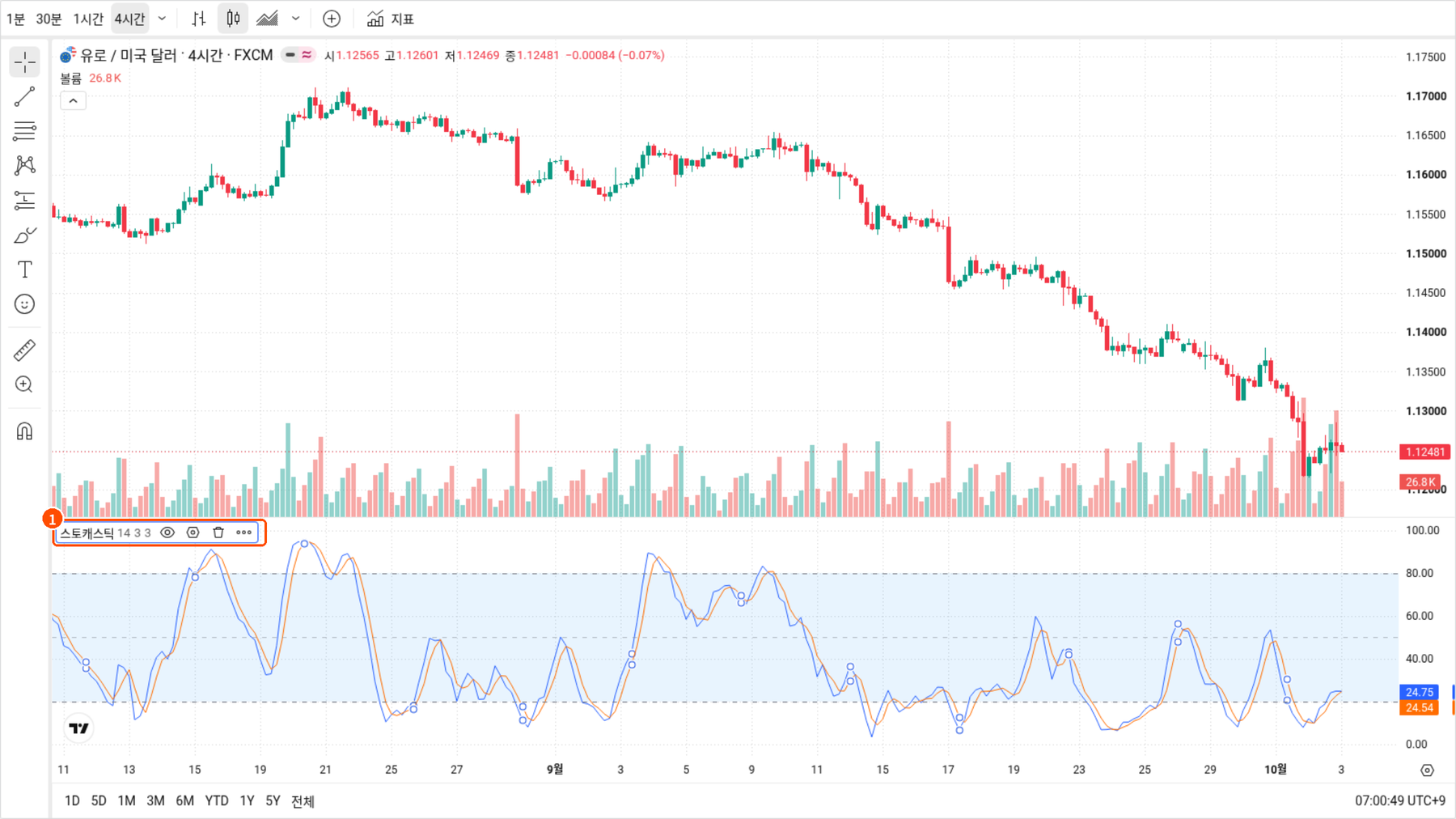Delete the Stochastic indicator with trash icon
This screenshot has width=1456, height=819.
218,533
